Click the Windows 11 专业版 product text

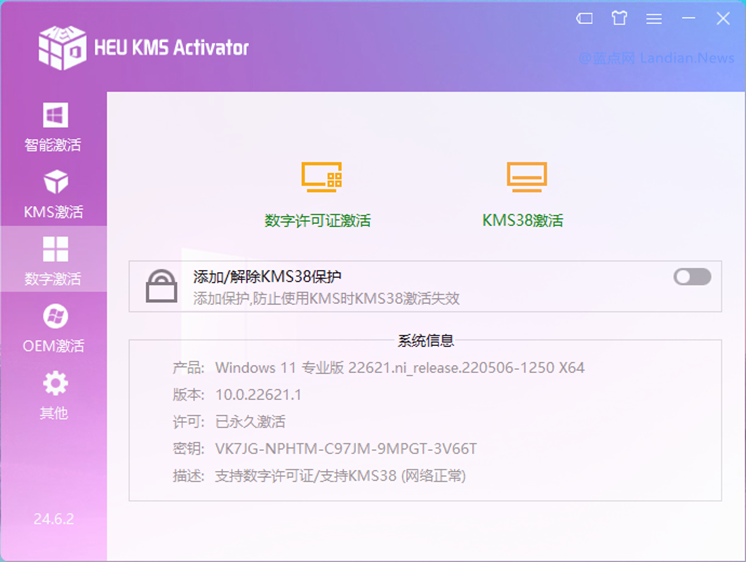pyautogui.click(x=400, y=368)
